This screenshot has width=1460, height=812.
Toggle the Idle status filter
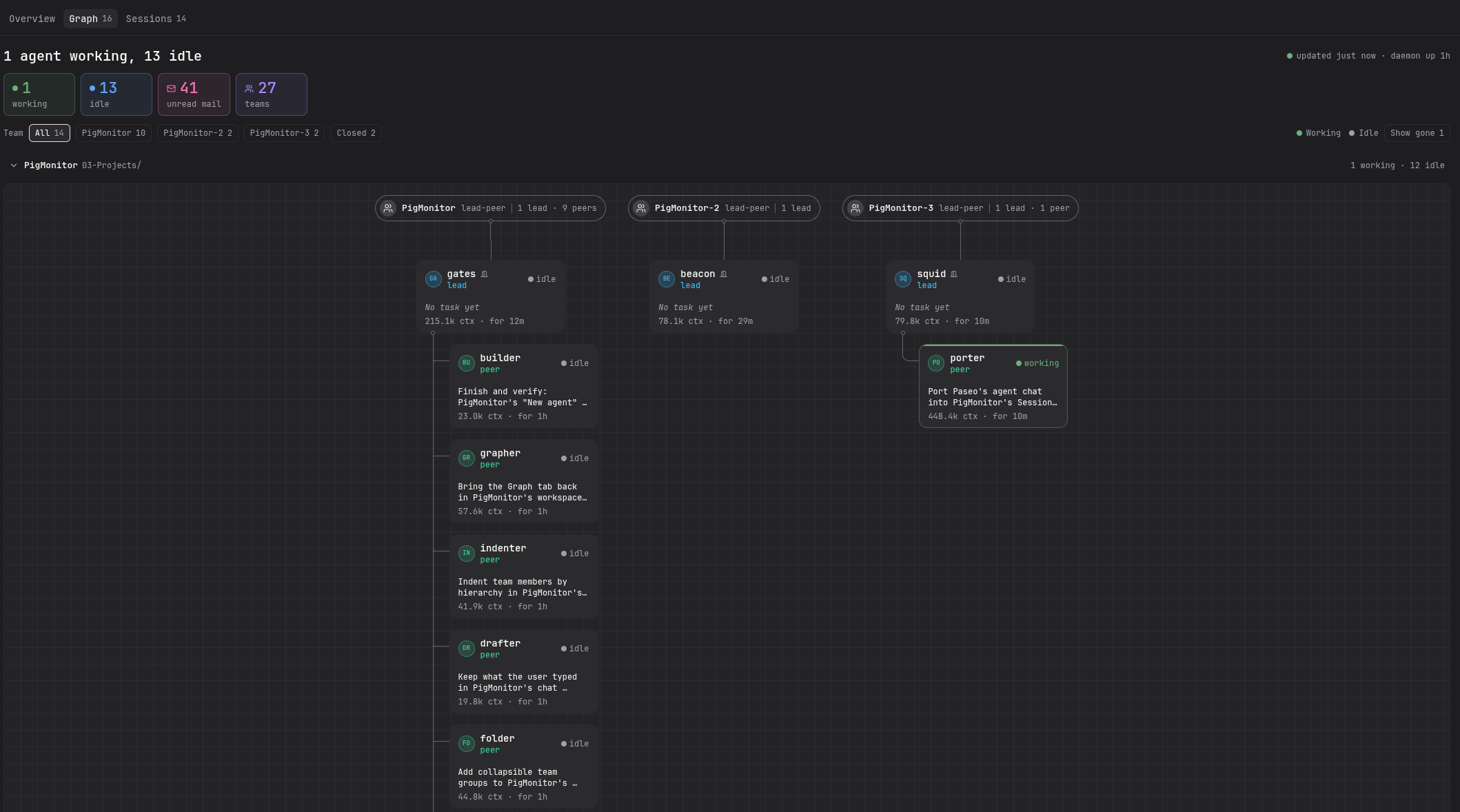click(x=1363, y=133)
